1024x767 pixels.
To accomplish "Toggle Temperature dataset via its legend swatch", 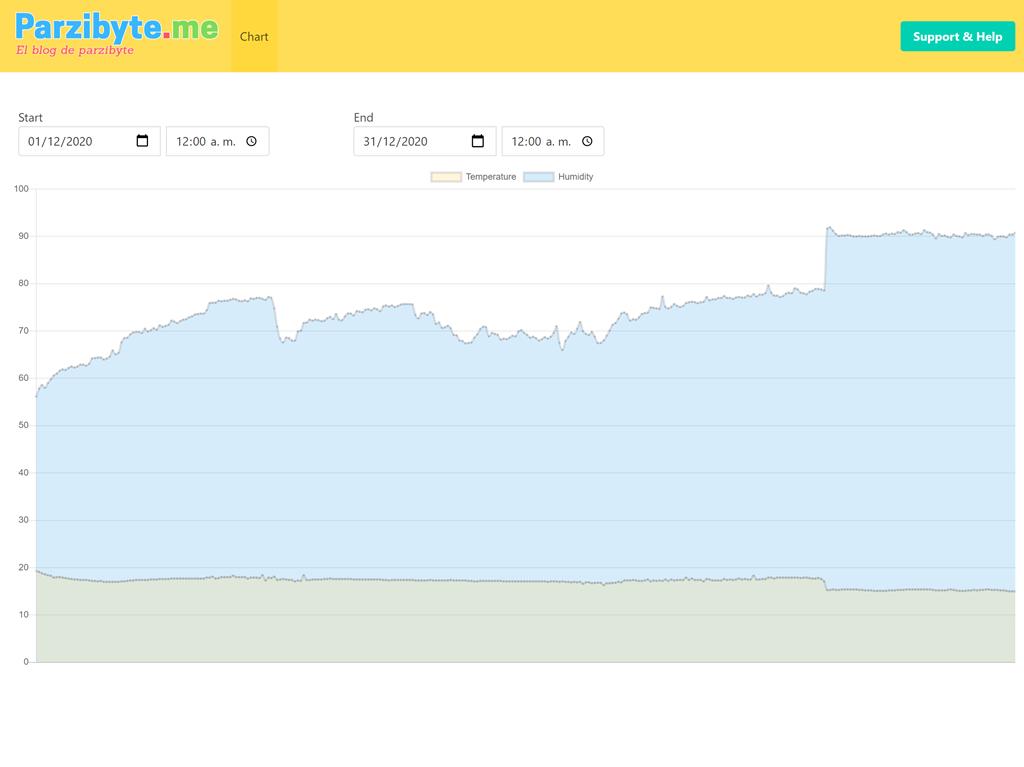I will click(446, 177).
